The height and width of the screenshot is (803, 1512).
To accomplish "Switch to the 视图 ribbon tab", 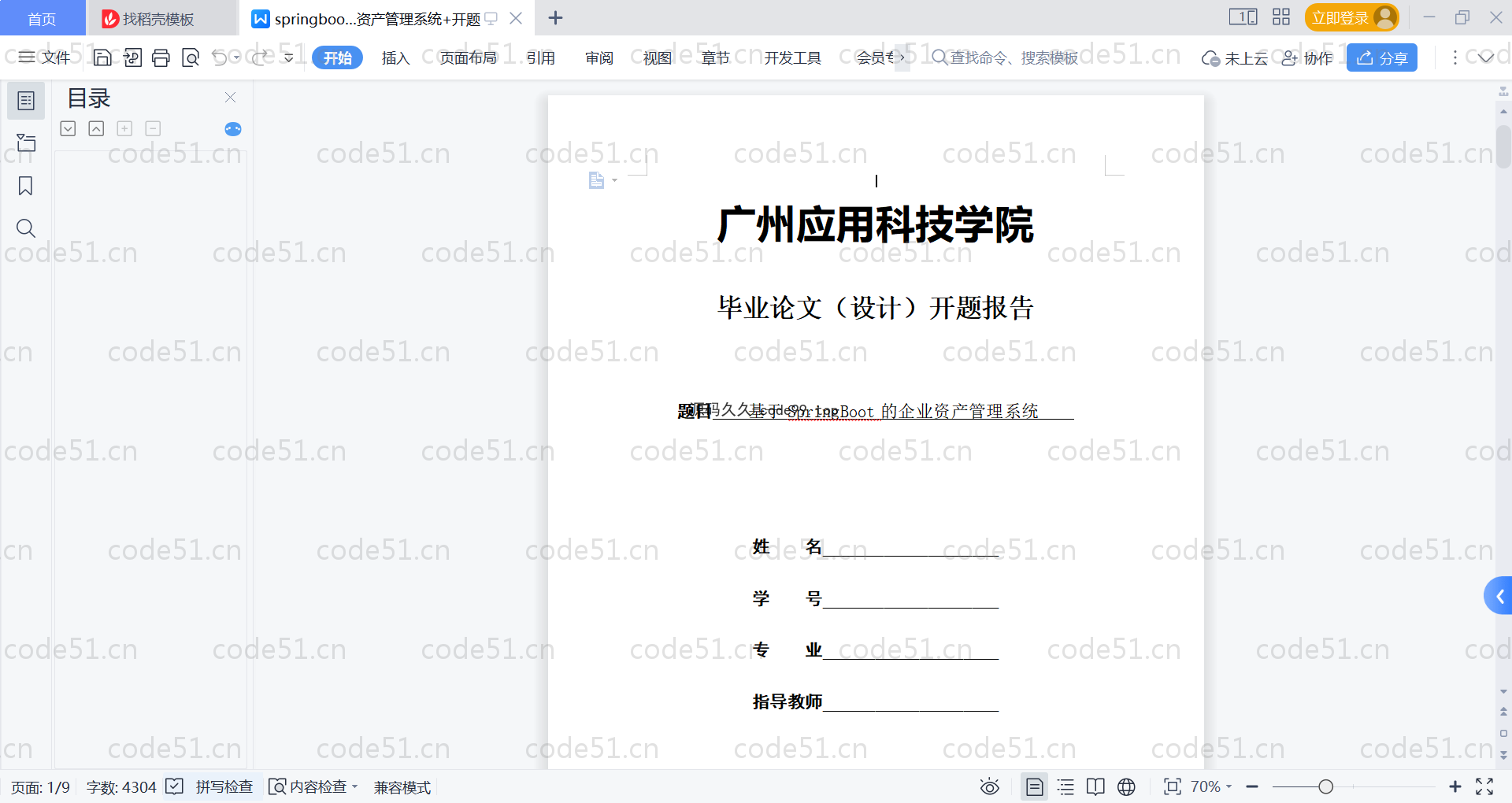I will [x=658, y=57].
